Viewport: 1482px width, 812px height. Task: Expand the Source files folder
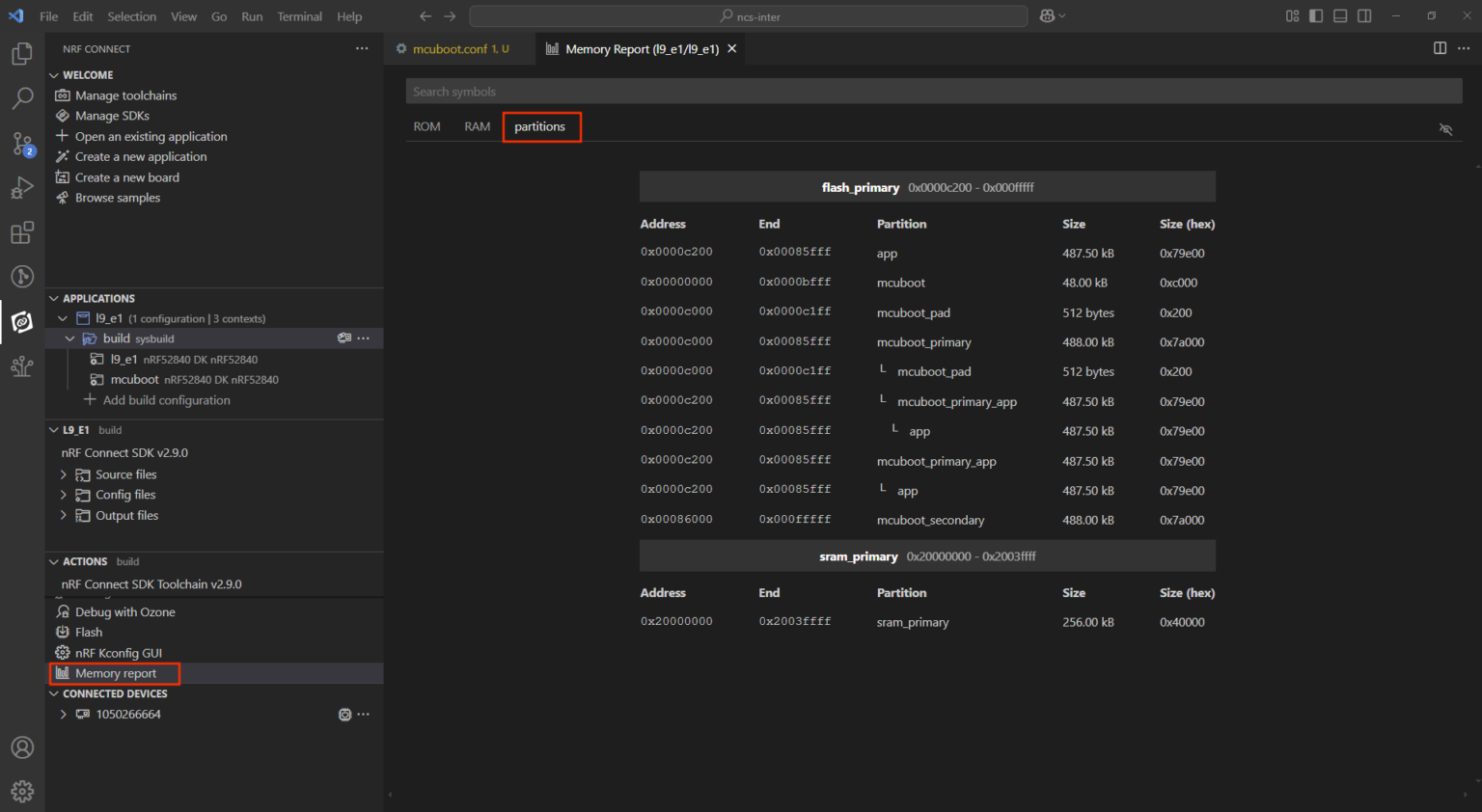(125, 474)
